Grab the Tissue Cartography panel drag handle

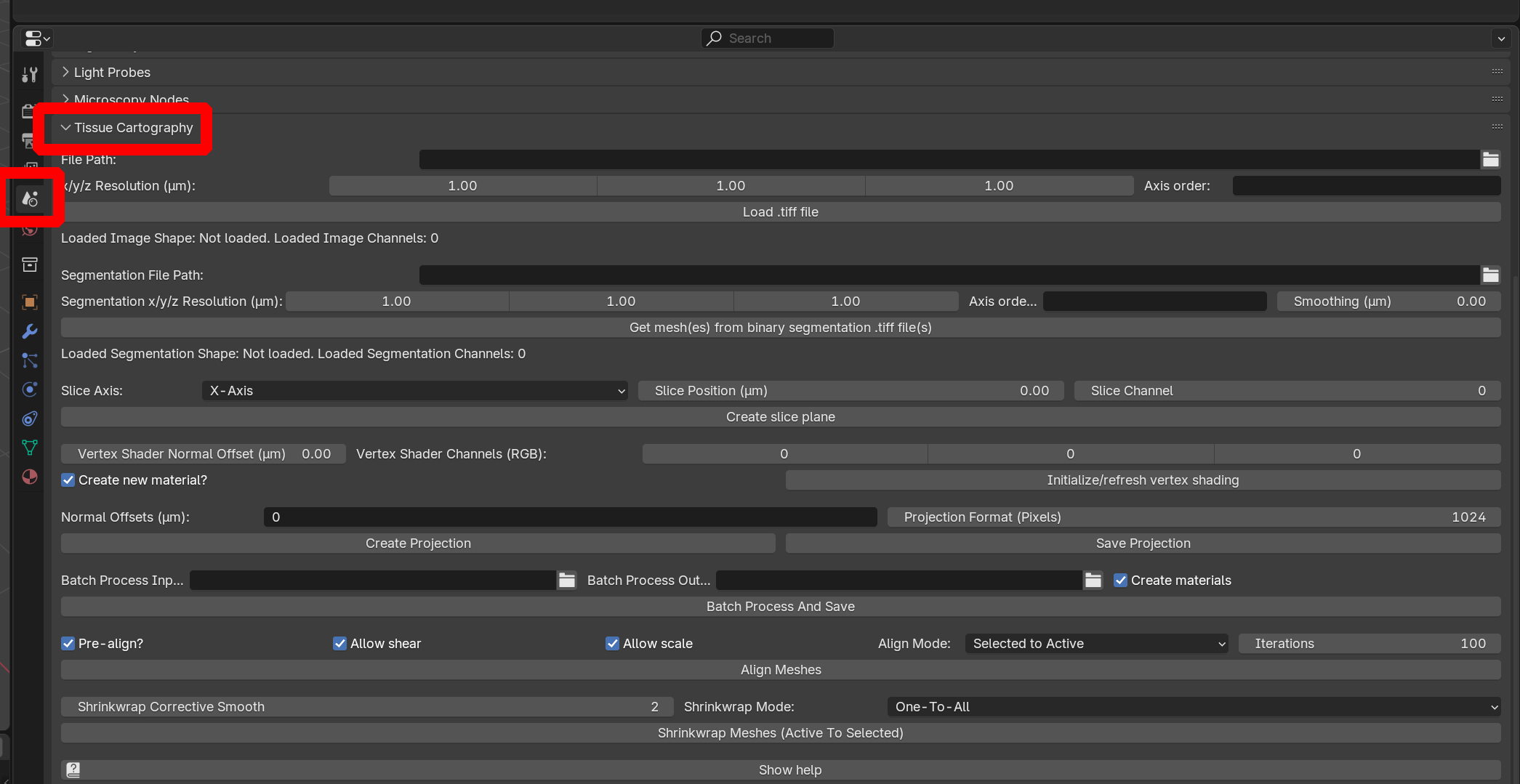pos(1497,126)
